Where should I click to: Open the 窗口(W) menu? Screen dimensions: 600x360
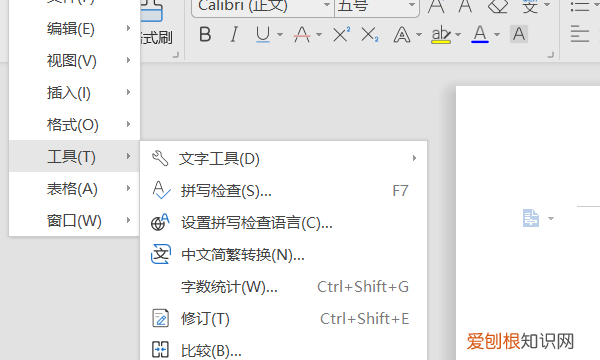tap(74, 220)
